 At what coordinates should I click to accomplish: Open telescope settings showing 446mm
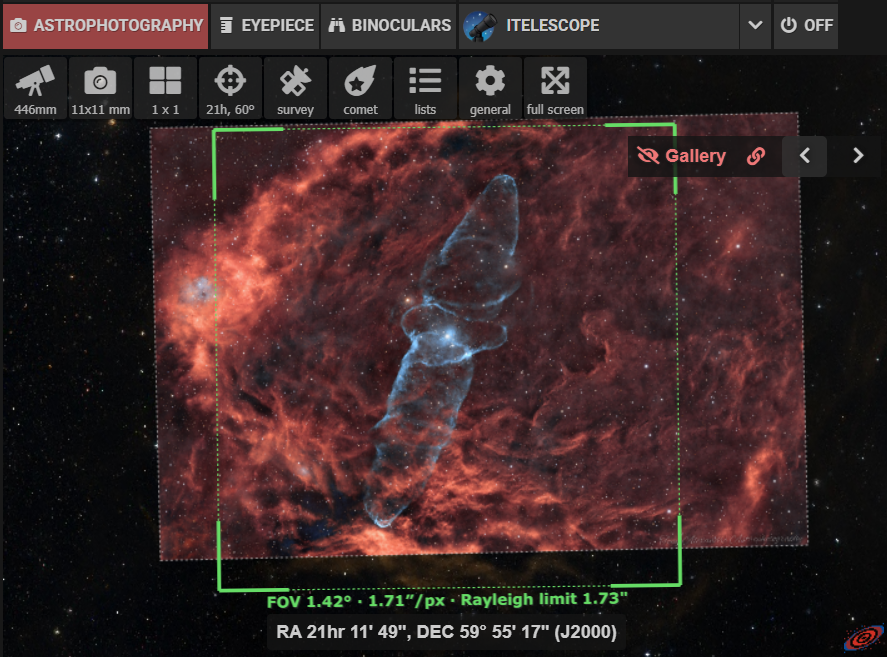point(35,88)
